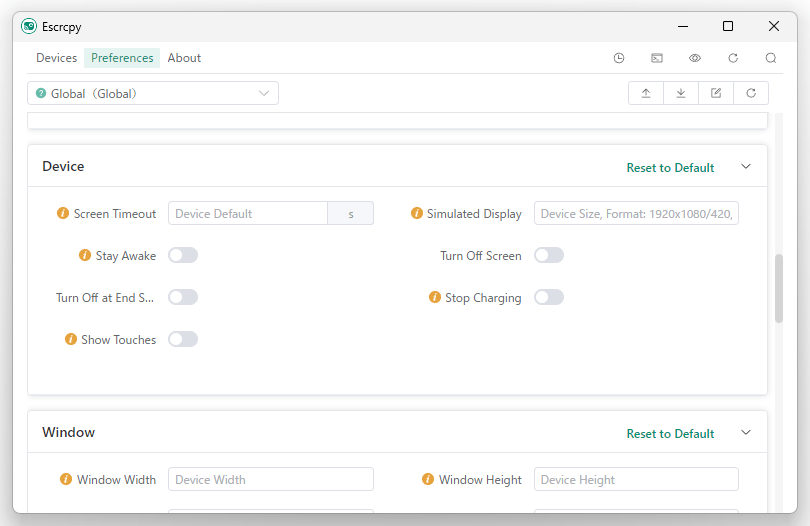Viewport: 810px width, 526px height.
Task: Collapse the Window section chevron
Action: click(x=745, y=432)
